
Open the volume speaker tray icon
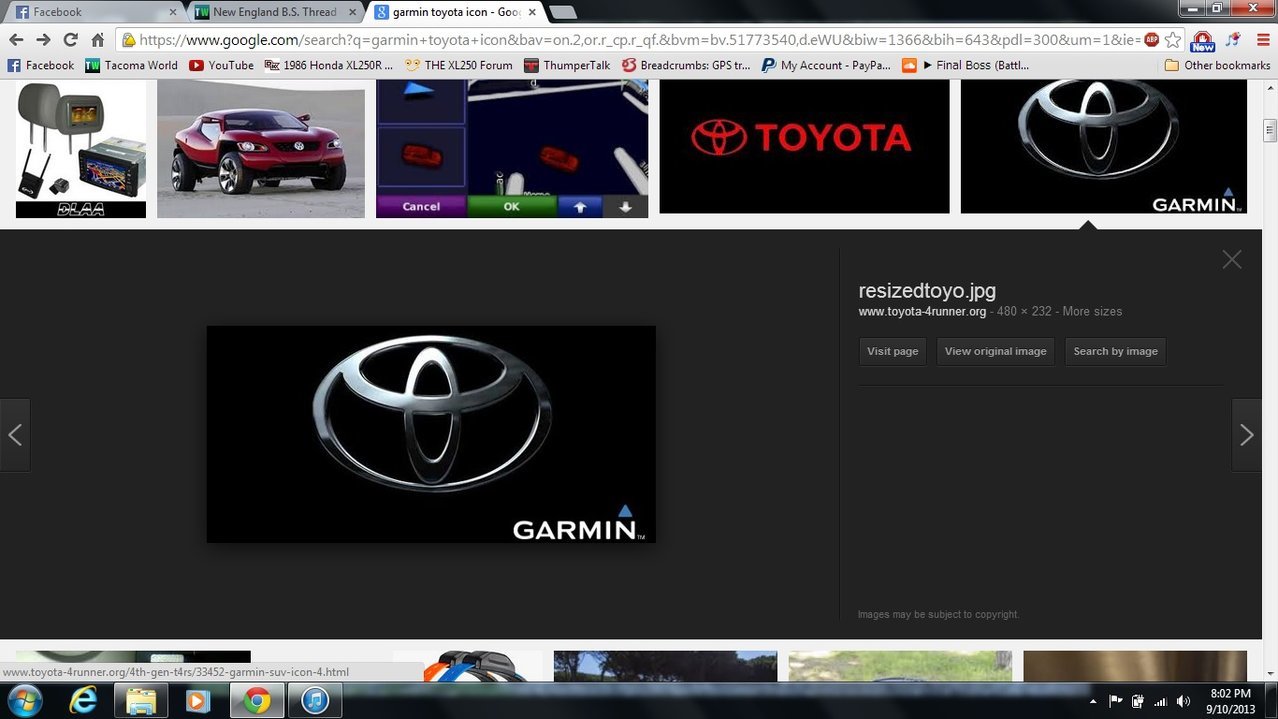1184,701
